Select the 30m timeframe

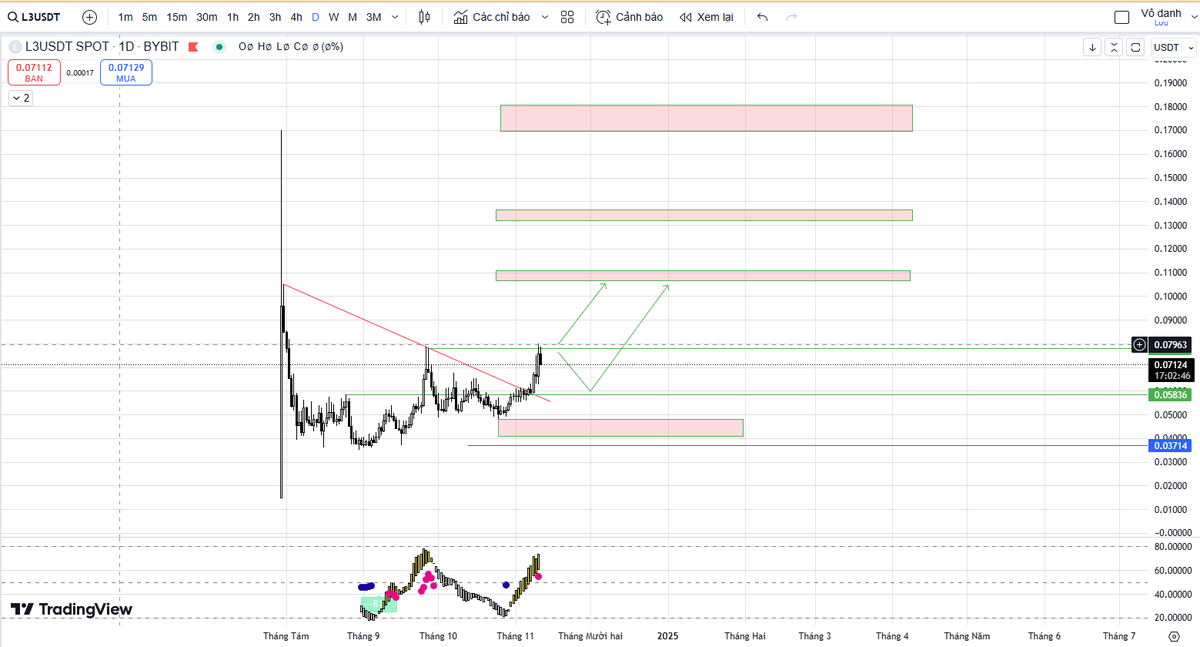207,17
